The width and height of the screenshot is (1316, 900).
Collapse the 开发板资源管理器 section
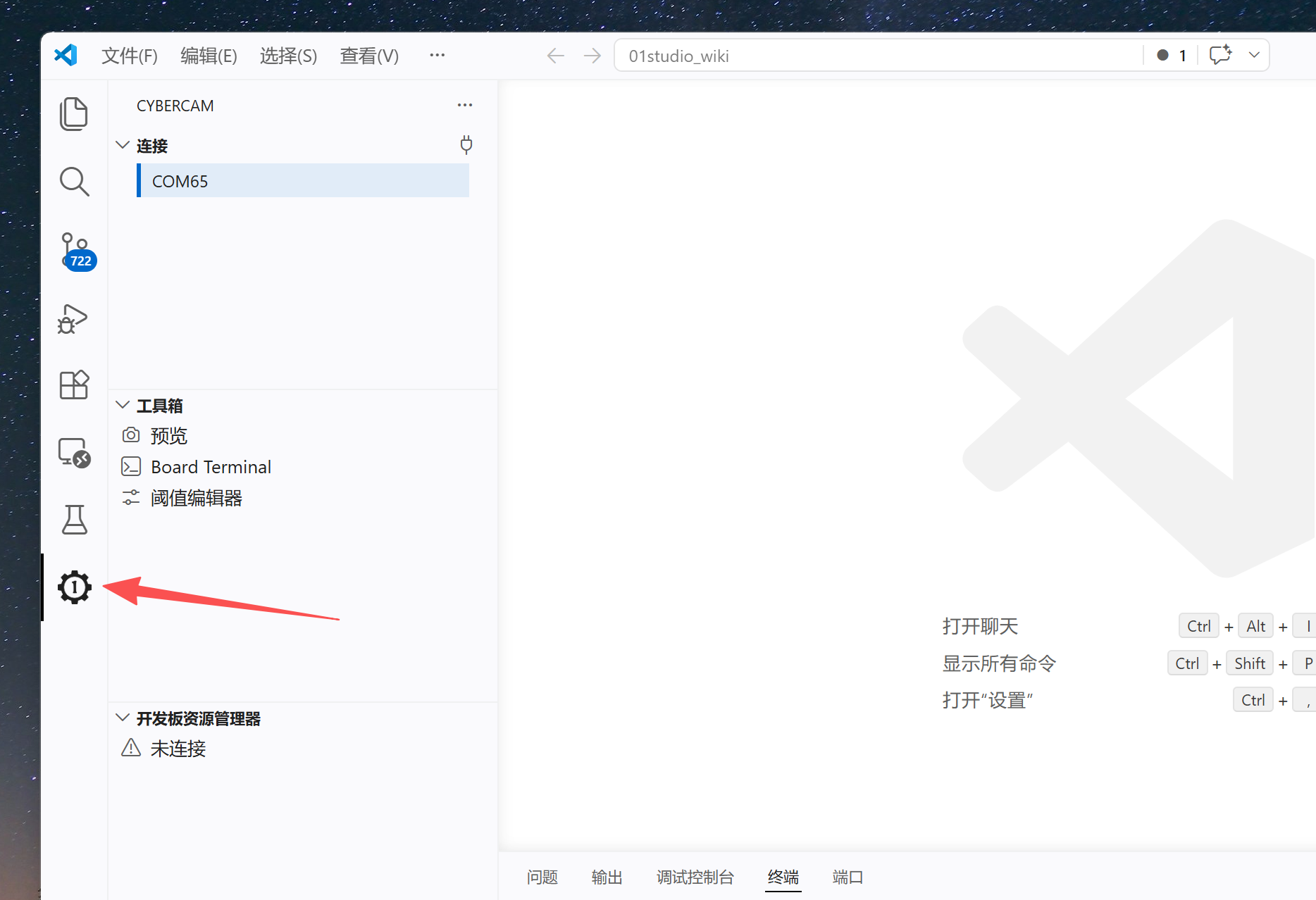(123, 718)
